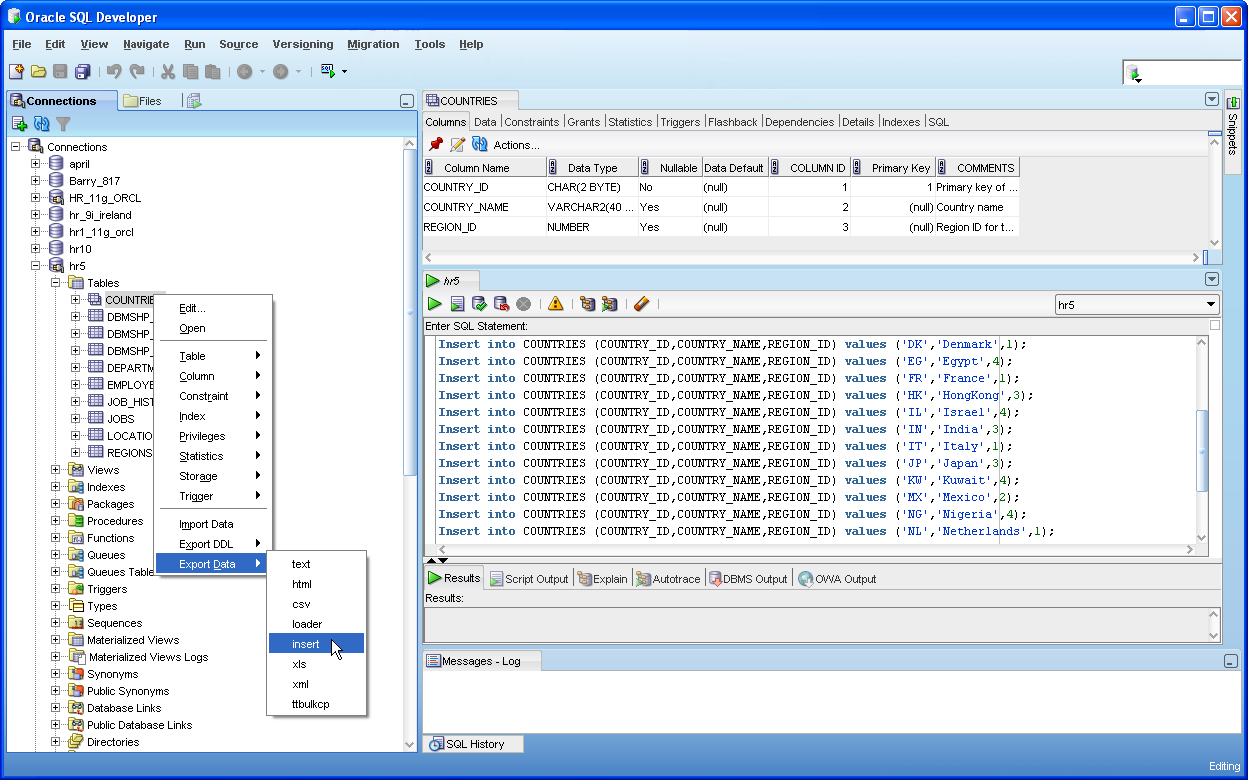Clear the worksheet with the eraser icon
The image size is (1248, 780).
click(642, 304)
